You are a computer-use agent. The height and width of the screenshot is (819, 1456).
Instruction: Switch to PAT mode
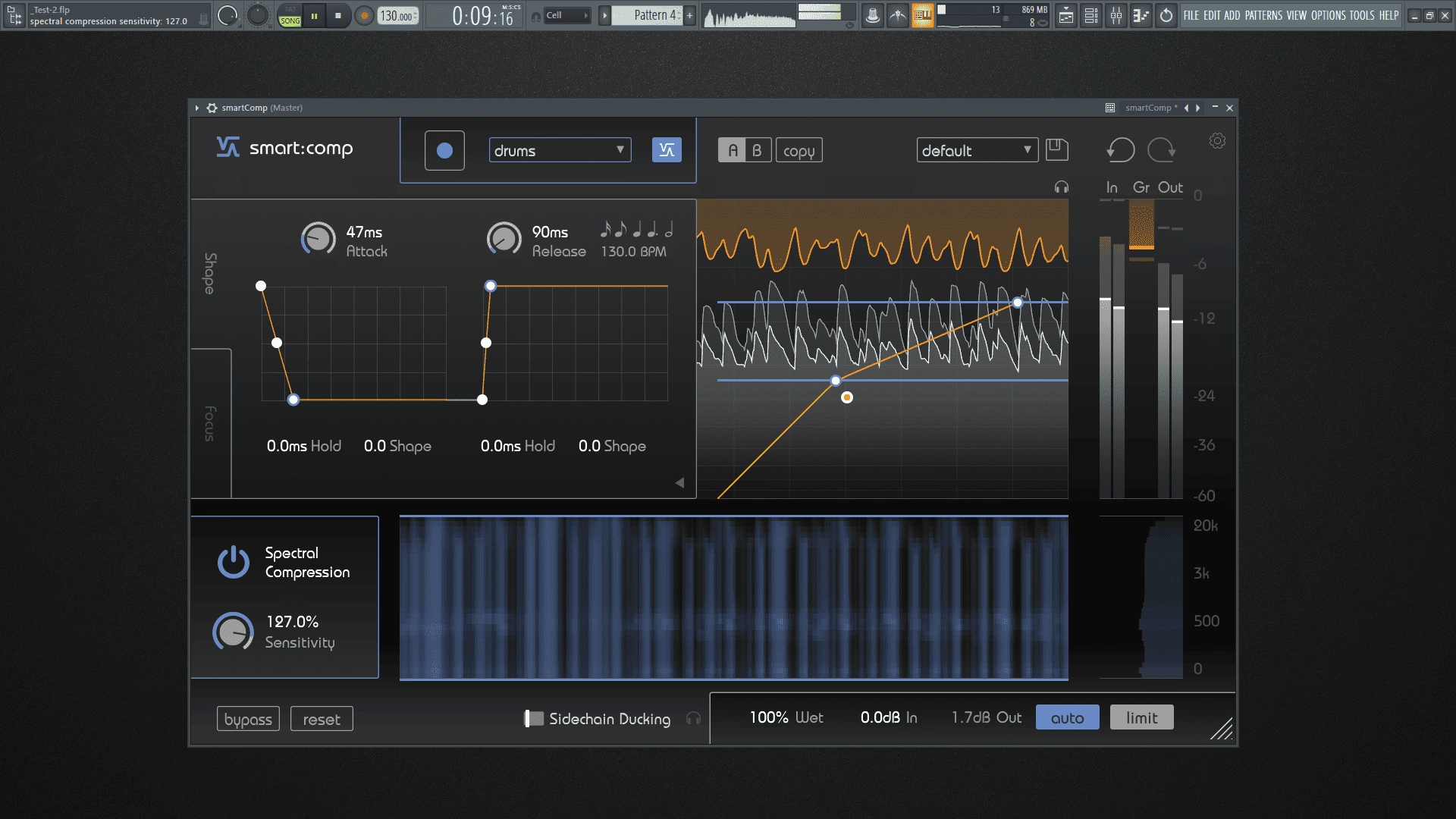pos(290,10)
